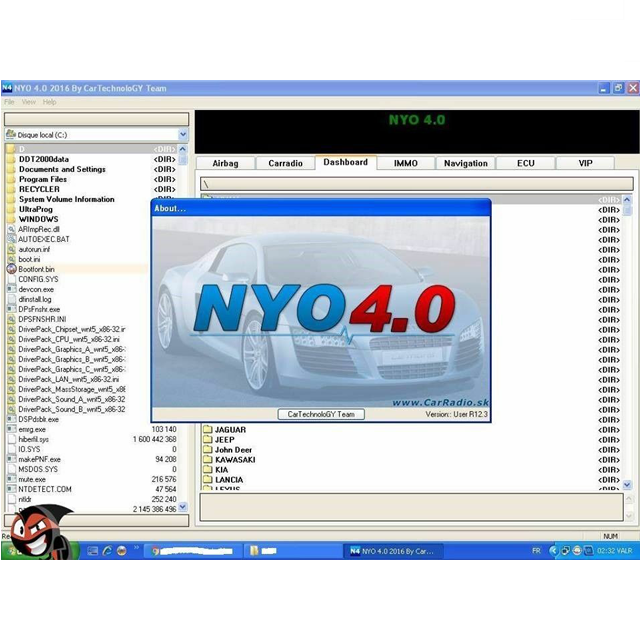Screen dimensions: 640x640
Task: Click scroll up arrow in Dashboard folder list
Action: point(627,200)
